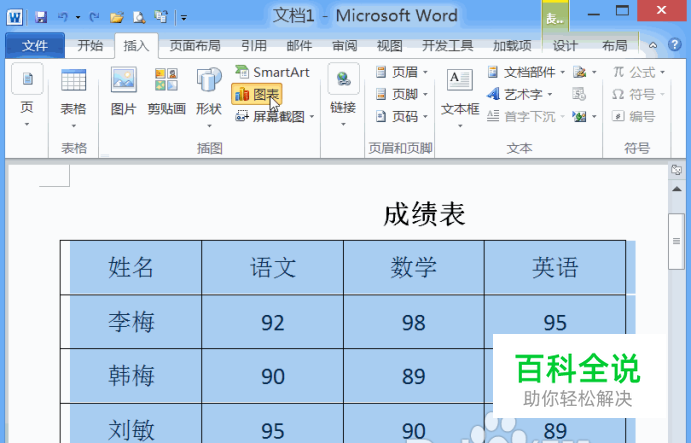Click the Page Number (页码) icon
Screen dimensions: 691x443
pos(381,116)
